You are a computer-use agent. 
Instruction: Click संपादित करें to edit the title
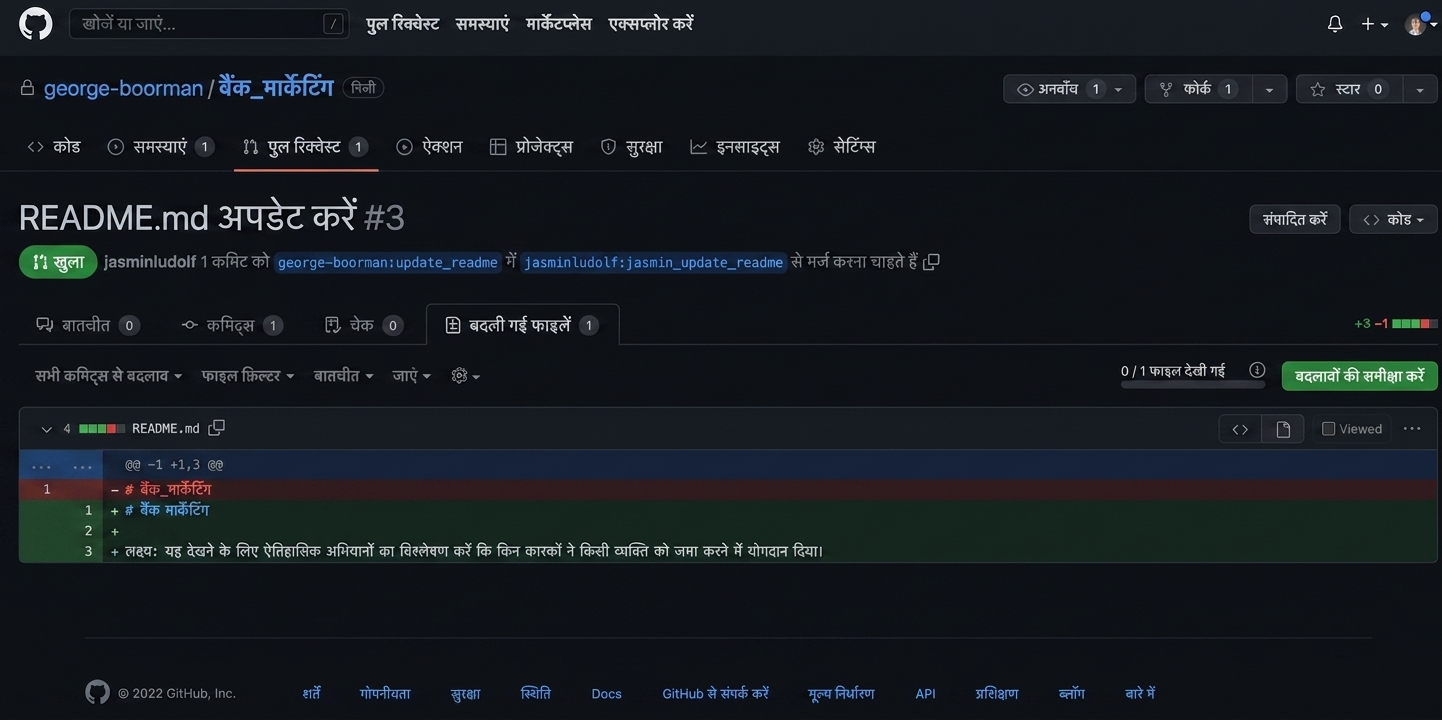tap(1295, 219)
